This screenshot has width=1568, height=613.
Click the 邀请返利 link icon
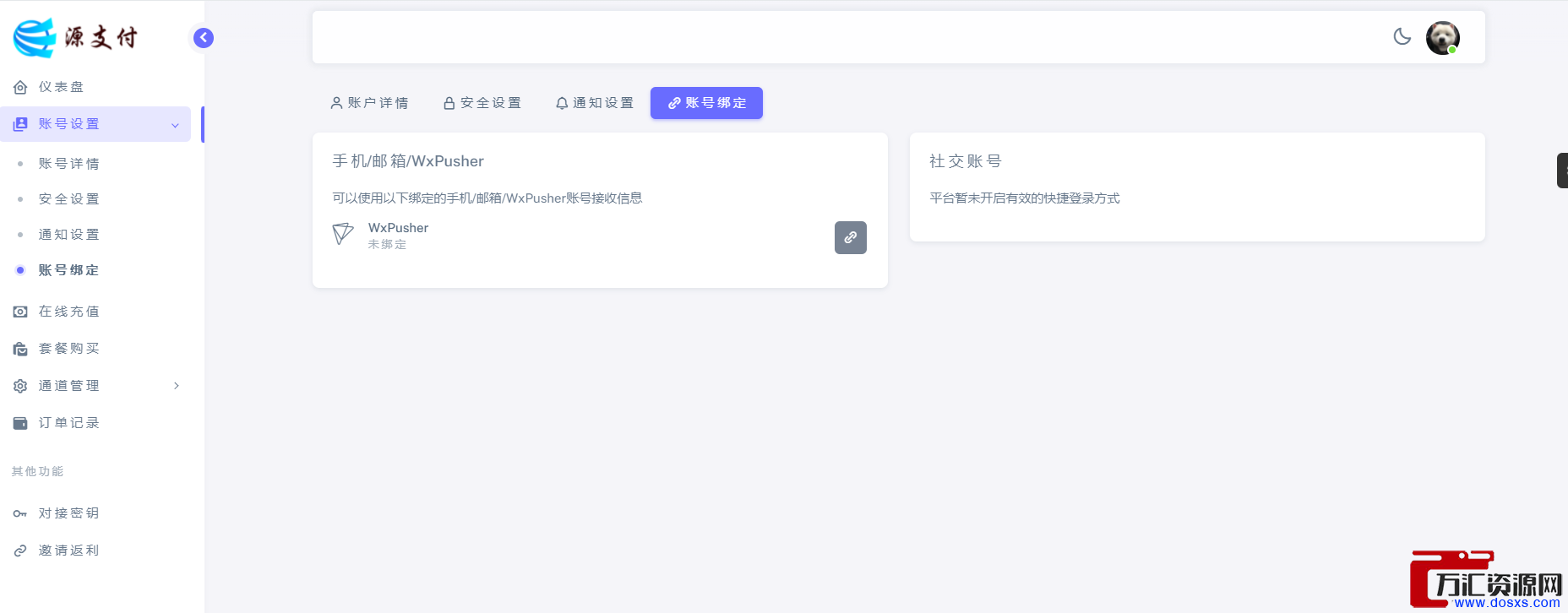[x=20, y=551]
